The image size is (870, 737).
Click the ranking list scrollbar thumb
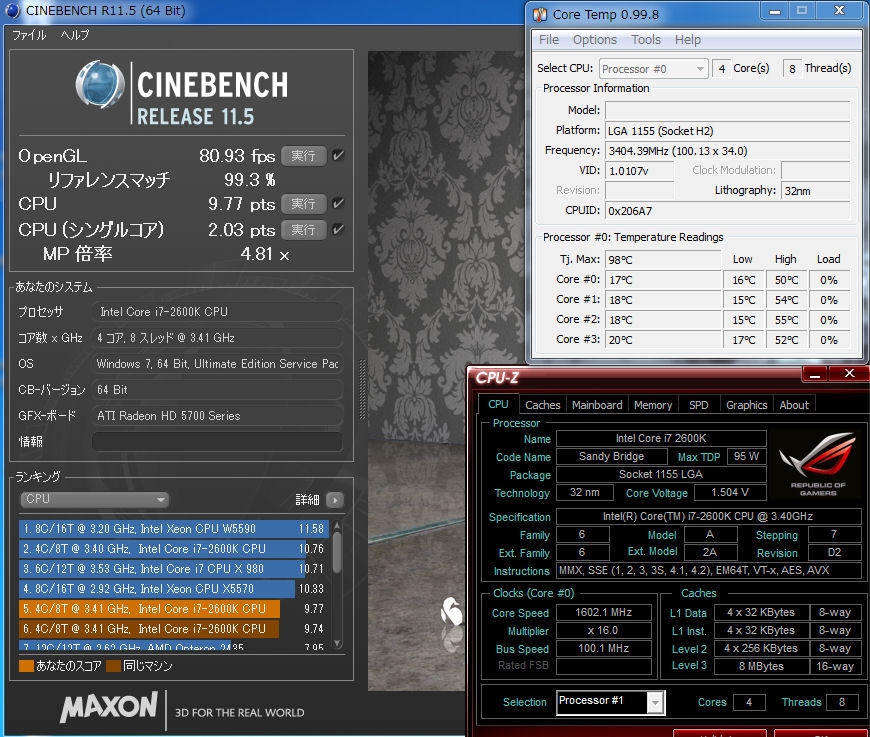pos(337,552)
